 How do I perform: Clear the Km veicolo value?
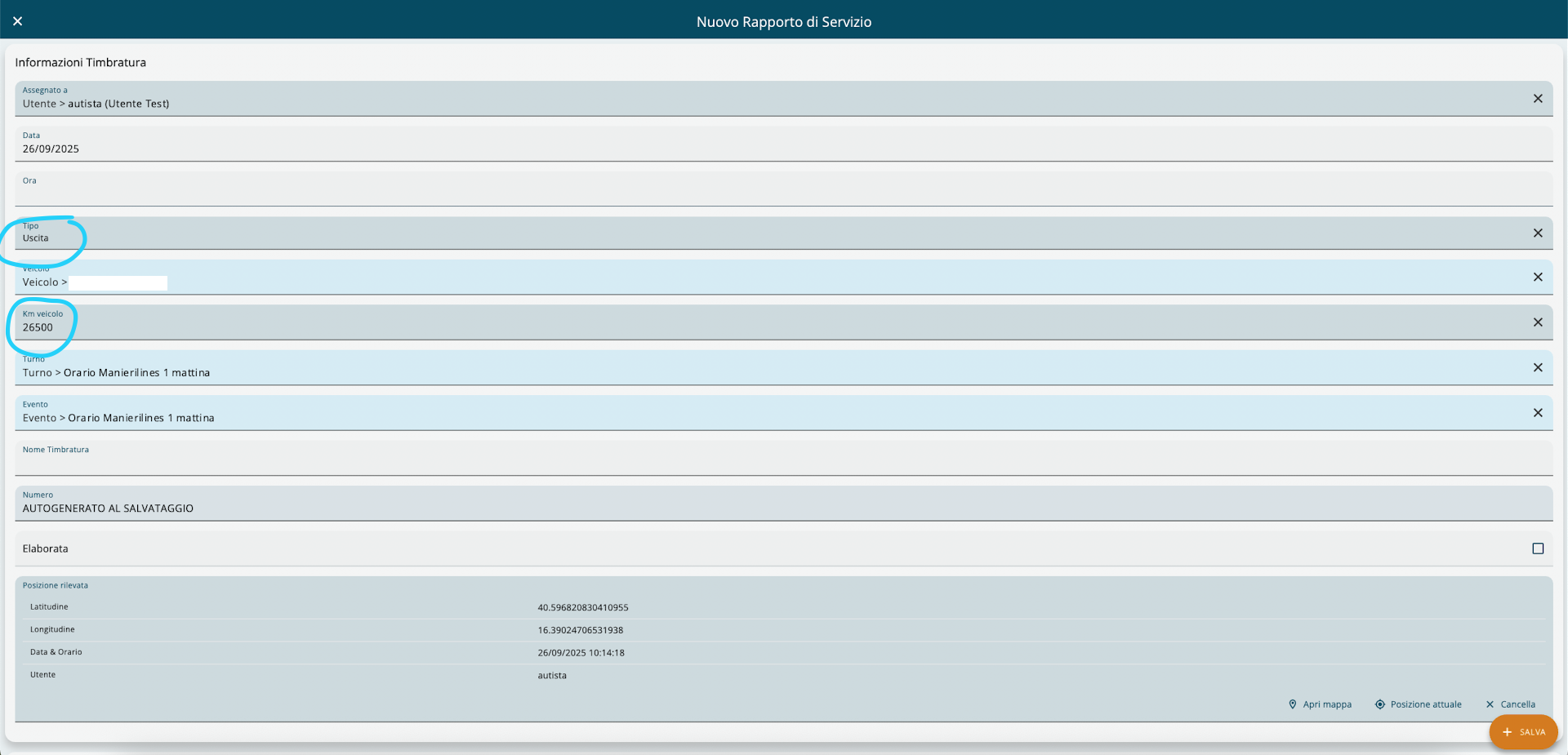(1537, 322)
